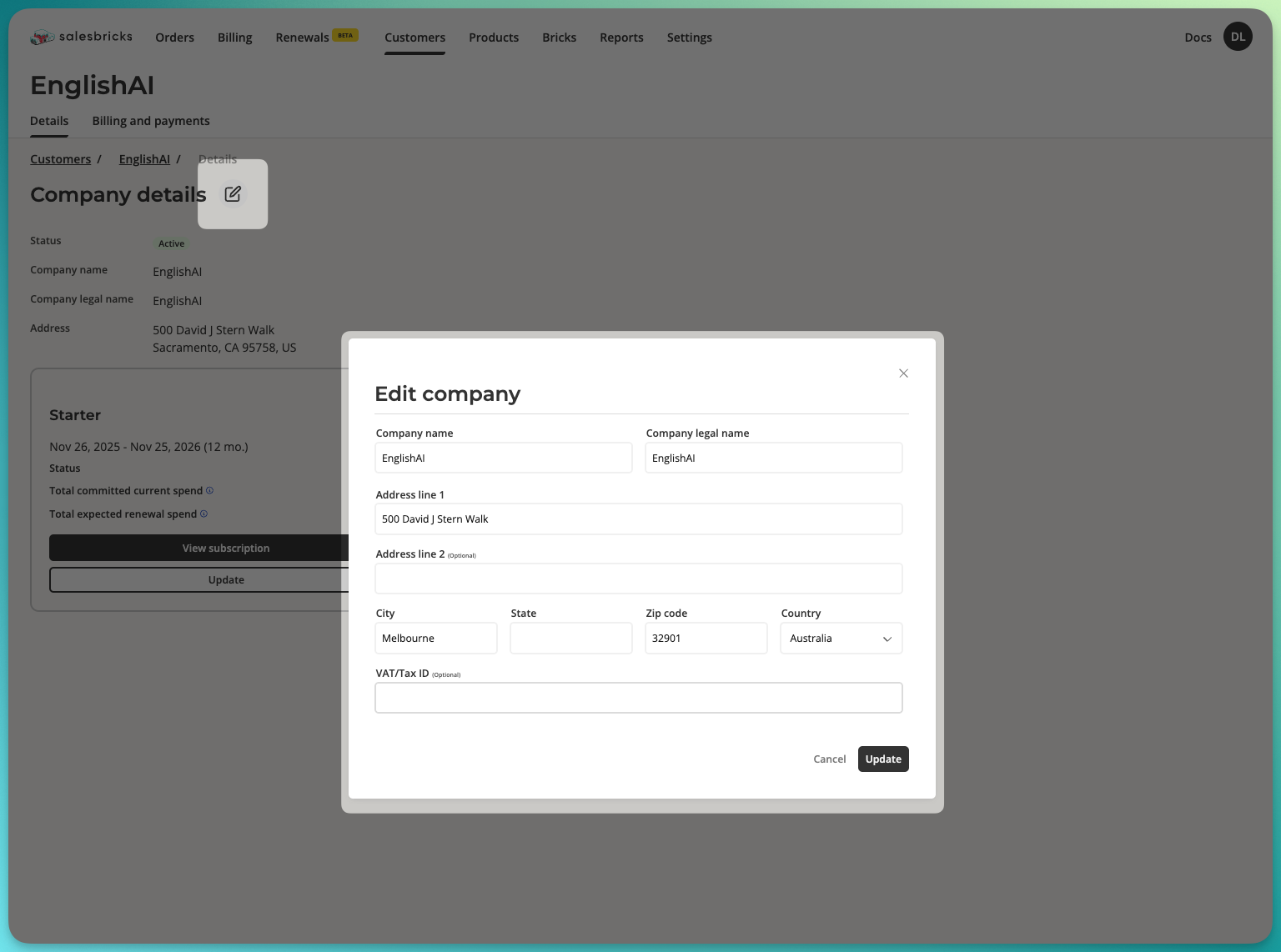Click the Zip code field with 32901
This screenshot has width=1281, height=952.
tap(706, 639)
